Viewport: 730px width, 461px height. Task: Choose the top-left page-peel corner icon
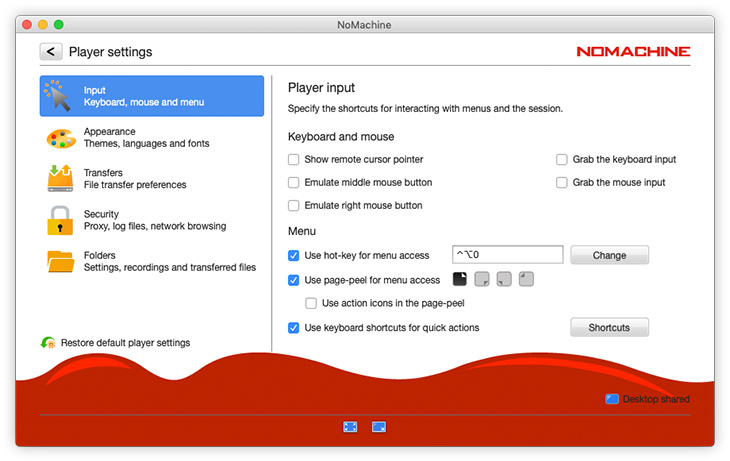tap(526, 280)
